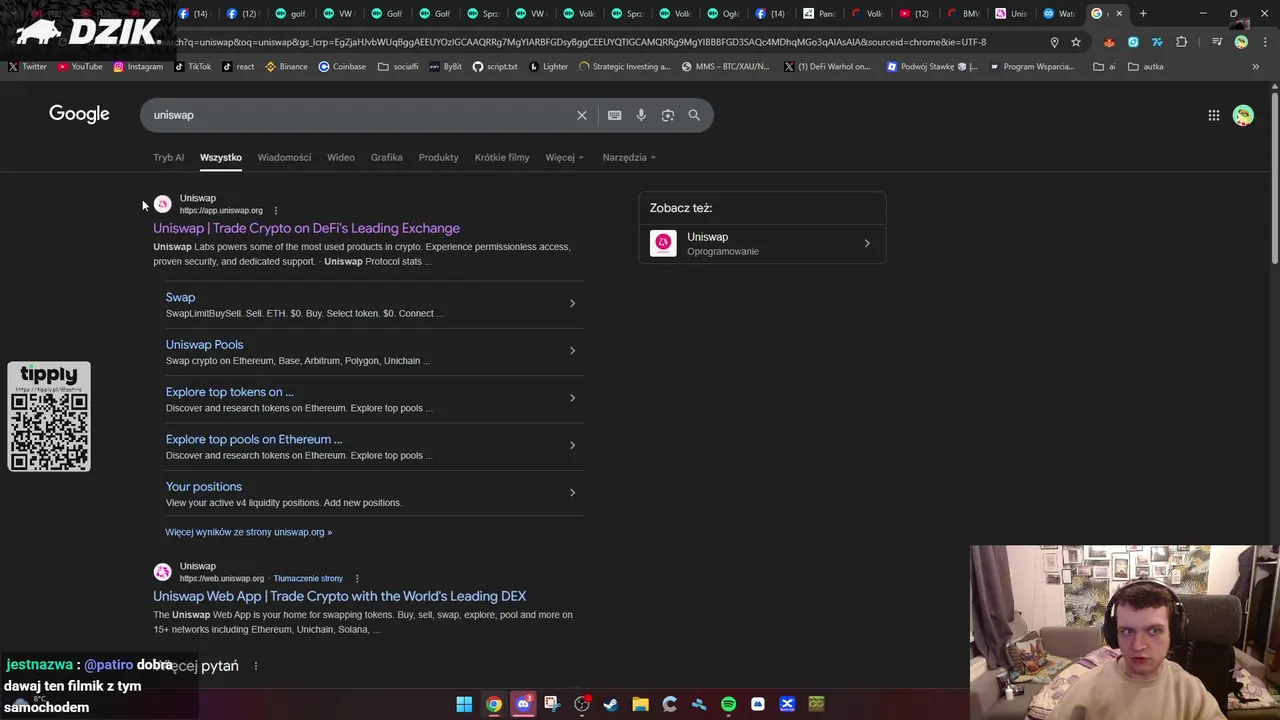Go to Google homepage via the logo

[x=79, y=114]
